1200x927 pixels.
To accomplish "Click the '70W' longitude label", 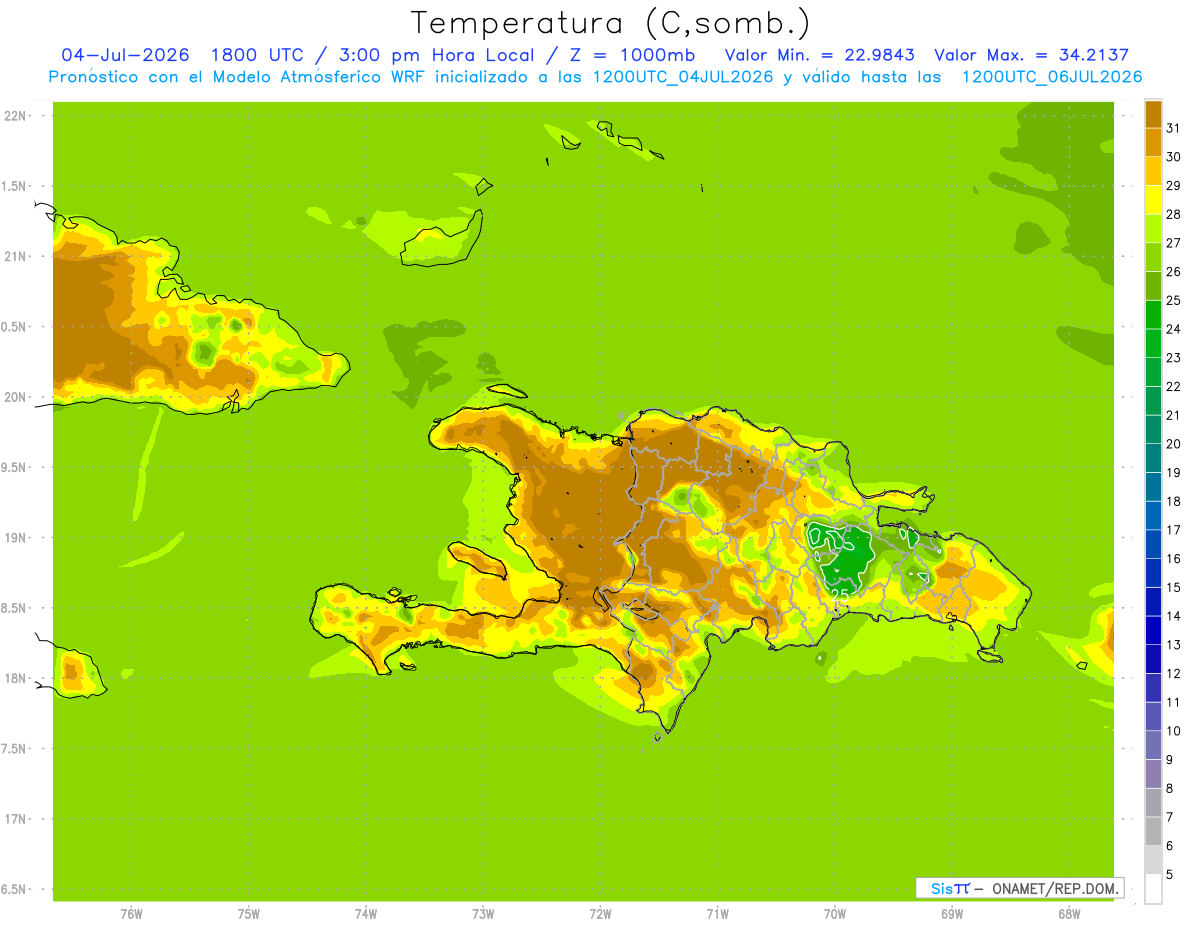I will [835, 913].
